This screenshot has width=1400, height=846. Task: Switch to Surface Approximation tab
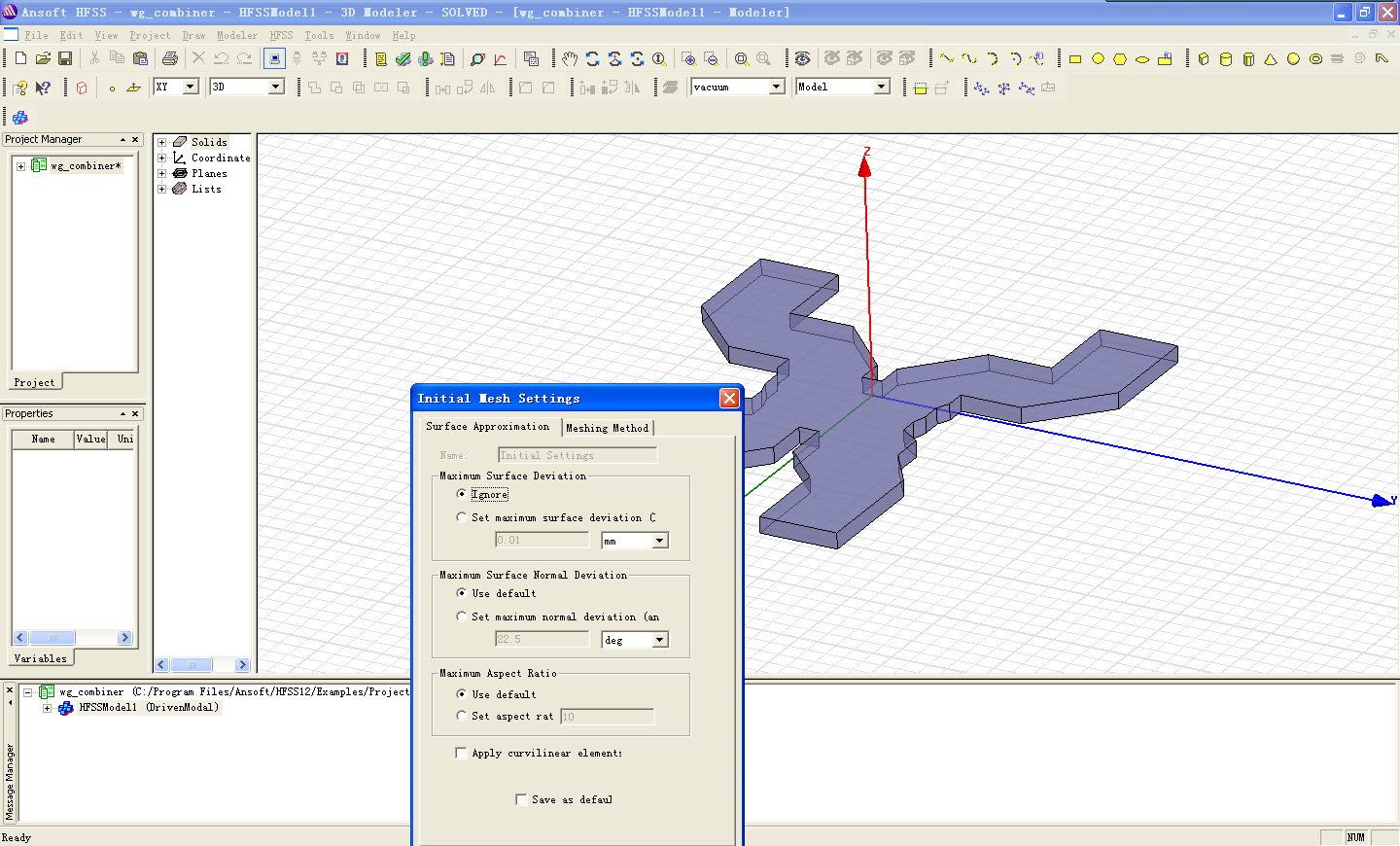coord(488,426)
